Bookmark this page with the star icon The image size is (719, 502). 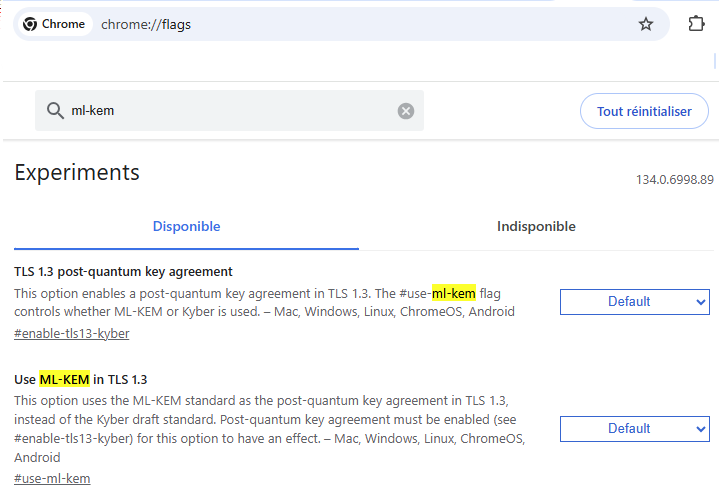646,24
